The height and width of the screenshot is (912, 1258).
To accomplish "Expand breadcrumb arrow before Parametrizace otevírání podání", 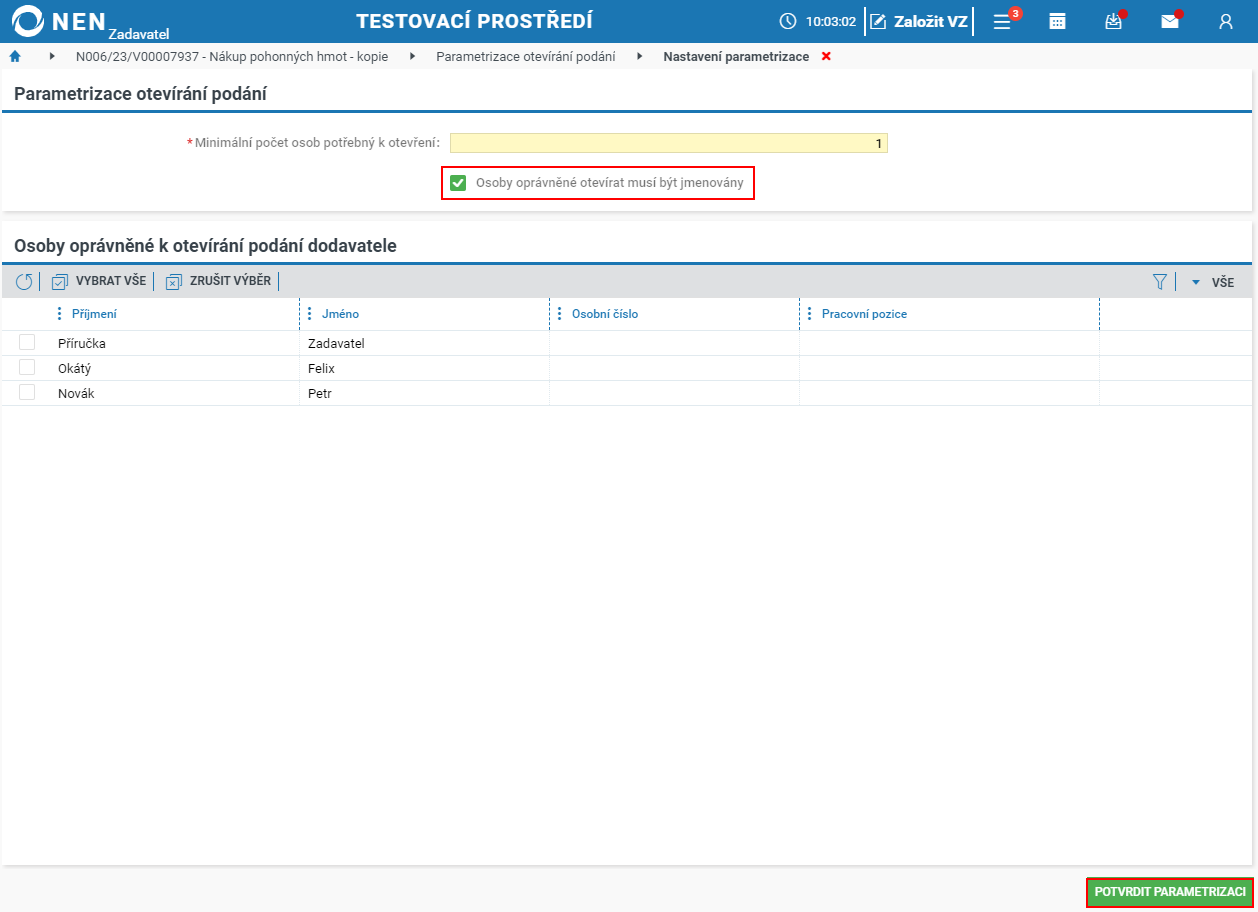I will point(412,57).
